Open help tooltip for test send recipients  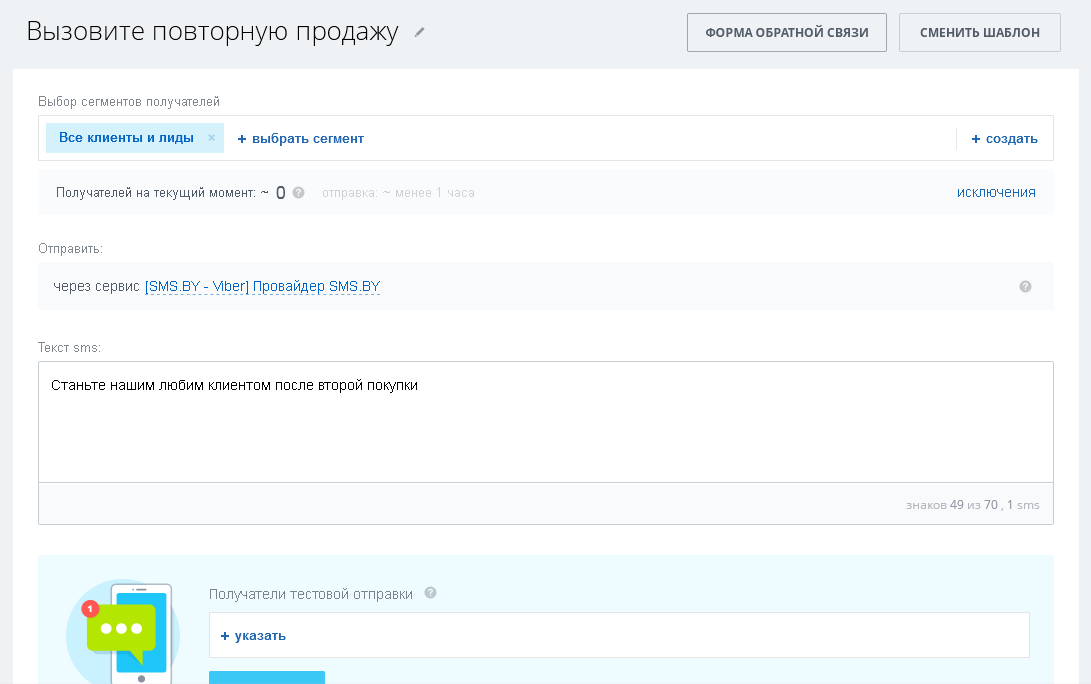pyautogui.click(x=430, y=593)
